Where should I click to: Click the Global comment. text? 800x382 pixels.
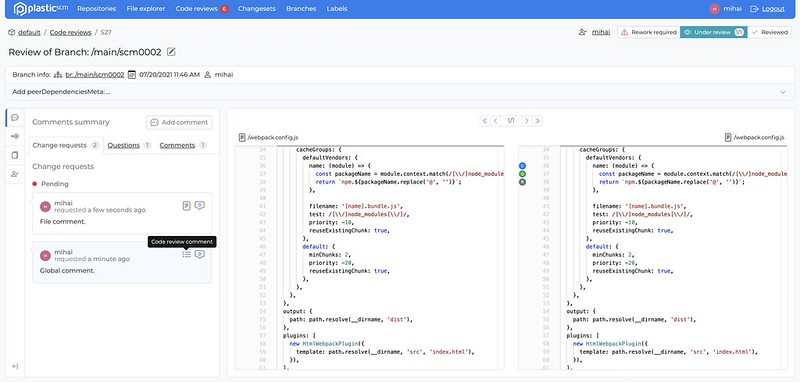[x=67, y=270]
